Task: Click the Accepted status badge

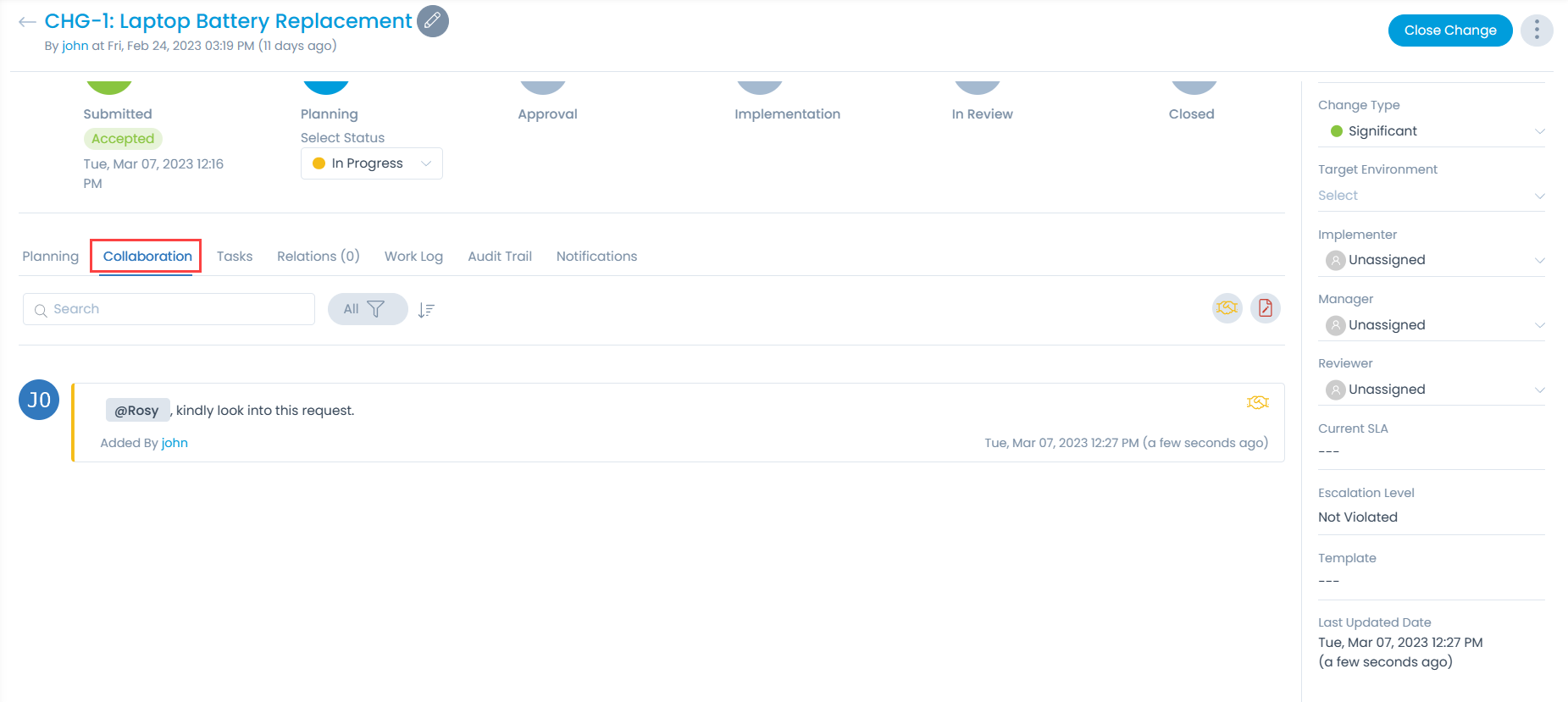Action: coord(123,139)
